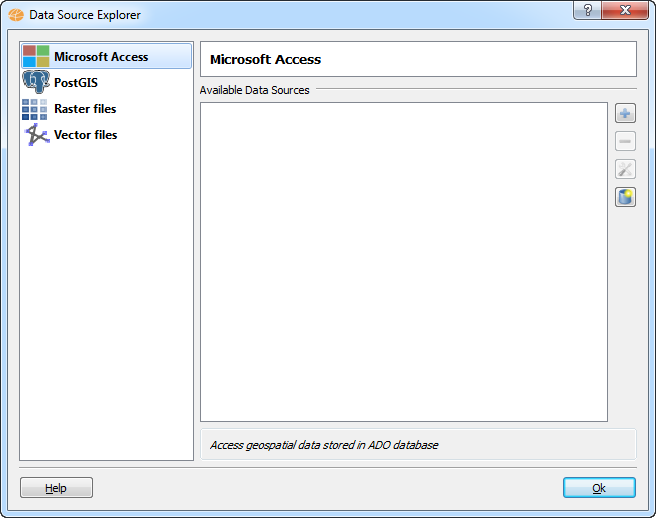Click the Microsoft Access header title panel
Screen dimensions: 656x518
click(418, 59)
